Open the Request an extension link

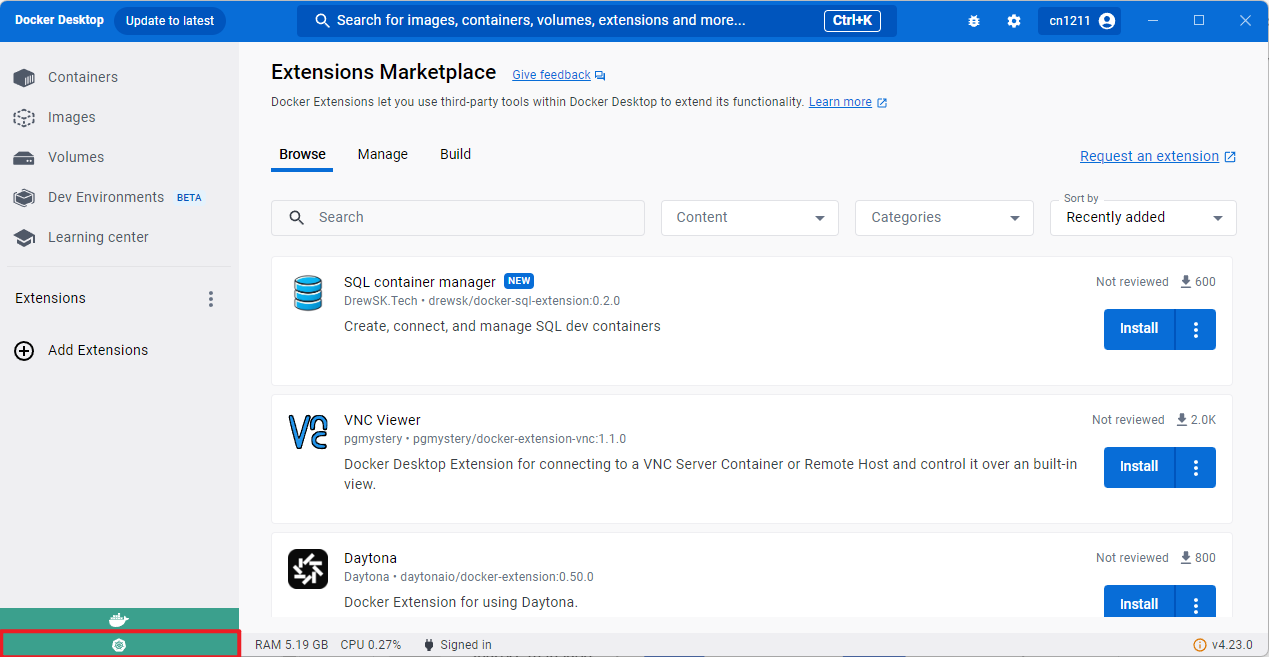(1150, 156)
